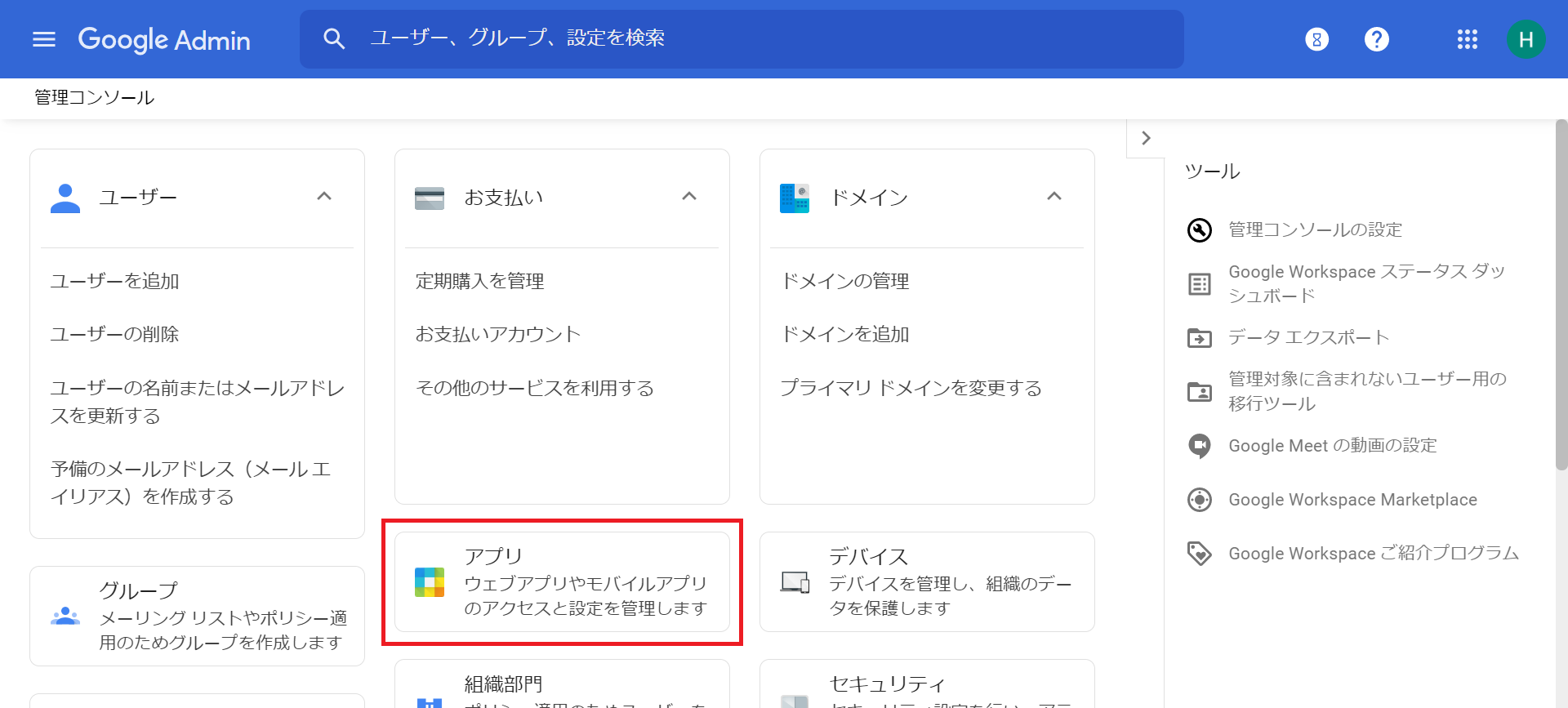1568x708 pixels.
Task: Collapse the ツール side panel arrow
Action: [1146, 138]
